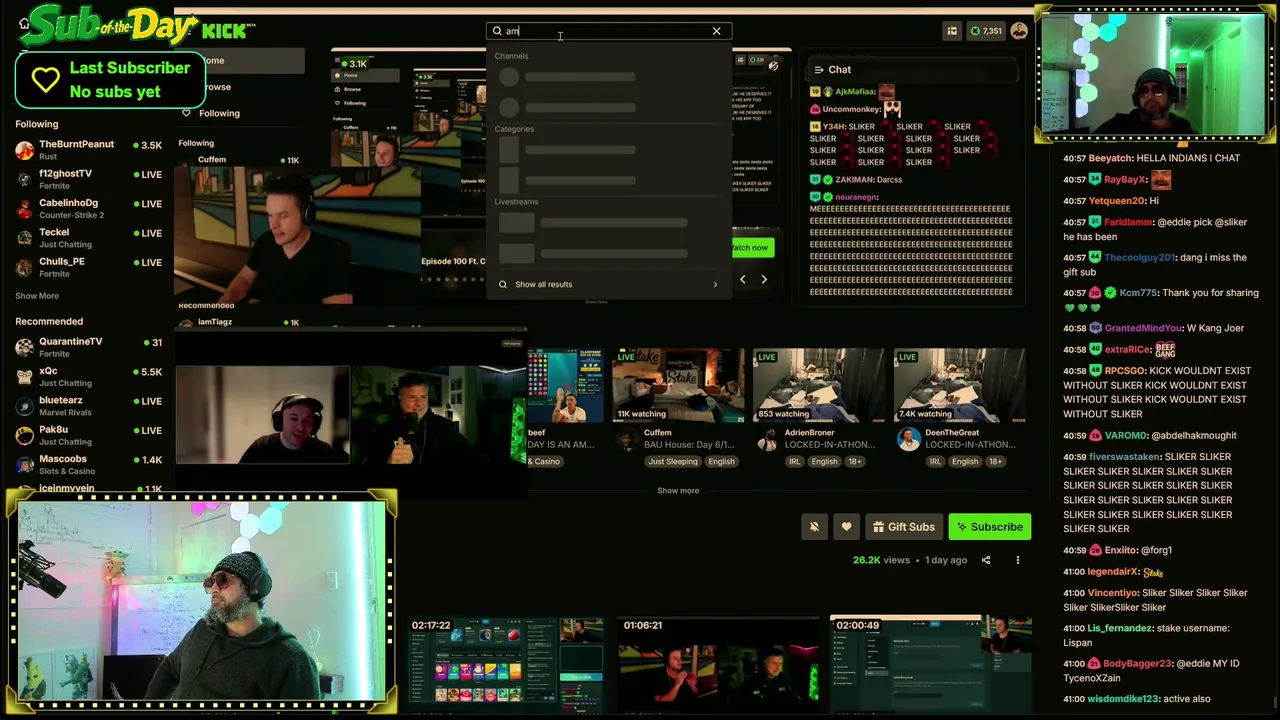This screenshot has height=720, width=1280.
Task: Click the Gift Subs button
Action: tap(903, 527)
